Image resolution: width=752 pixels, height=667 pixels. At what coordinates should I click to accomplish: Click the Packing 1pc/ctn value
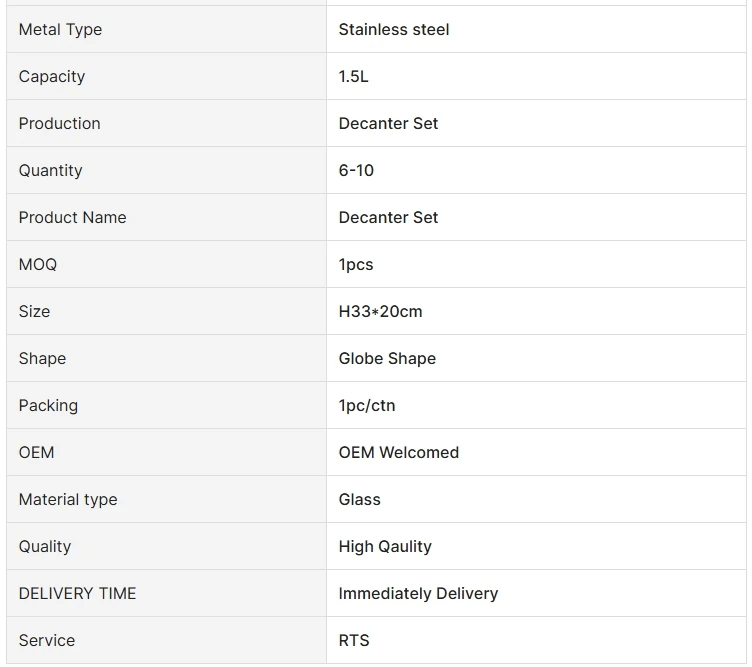pyautogui.click(x=367, y=406)
